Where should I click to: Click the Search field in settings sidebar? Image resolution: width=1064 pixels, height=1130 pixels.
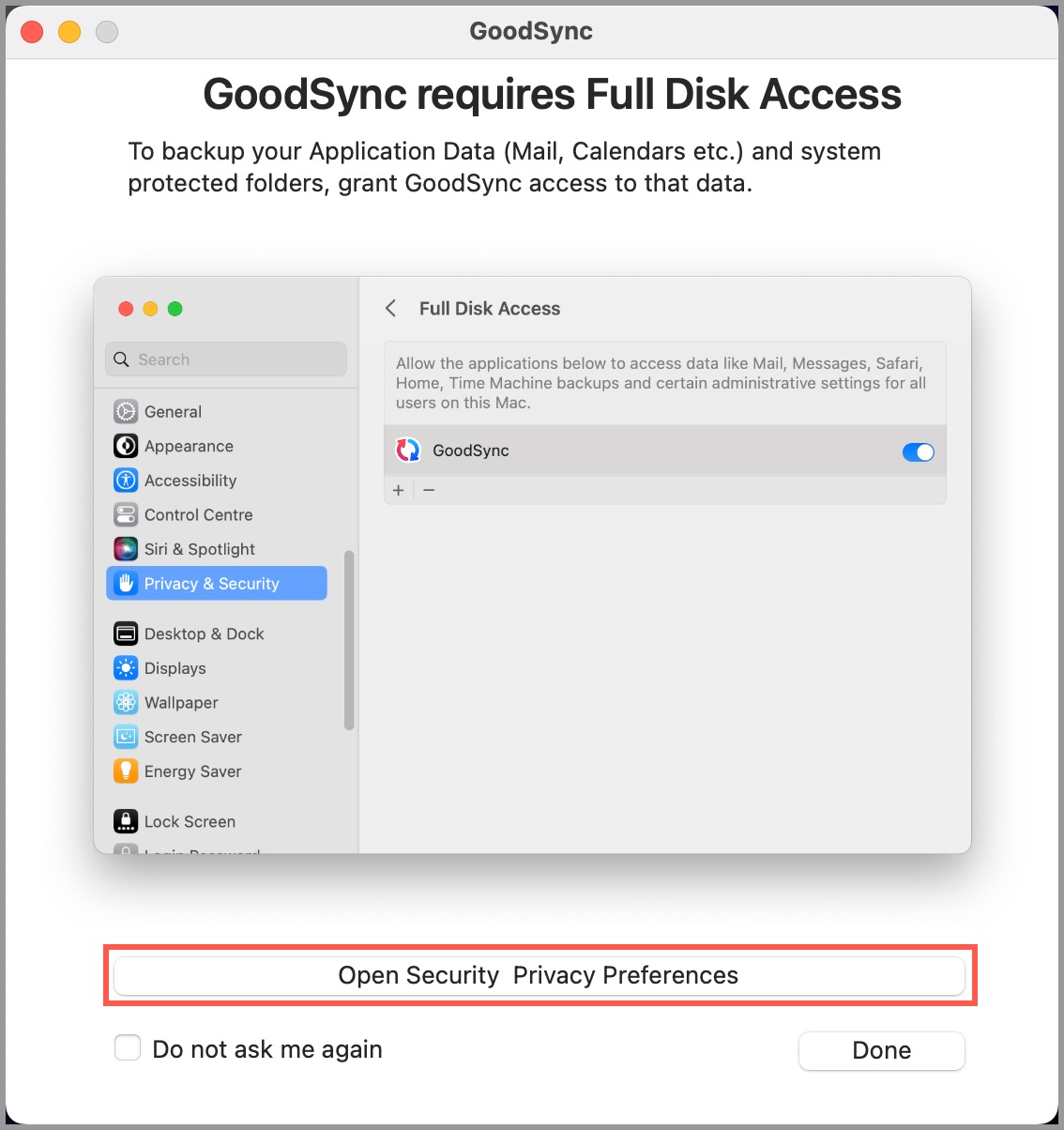pos(226,359)
